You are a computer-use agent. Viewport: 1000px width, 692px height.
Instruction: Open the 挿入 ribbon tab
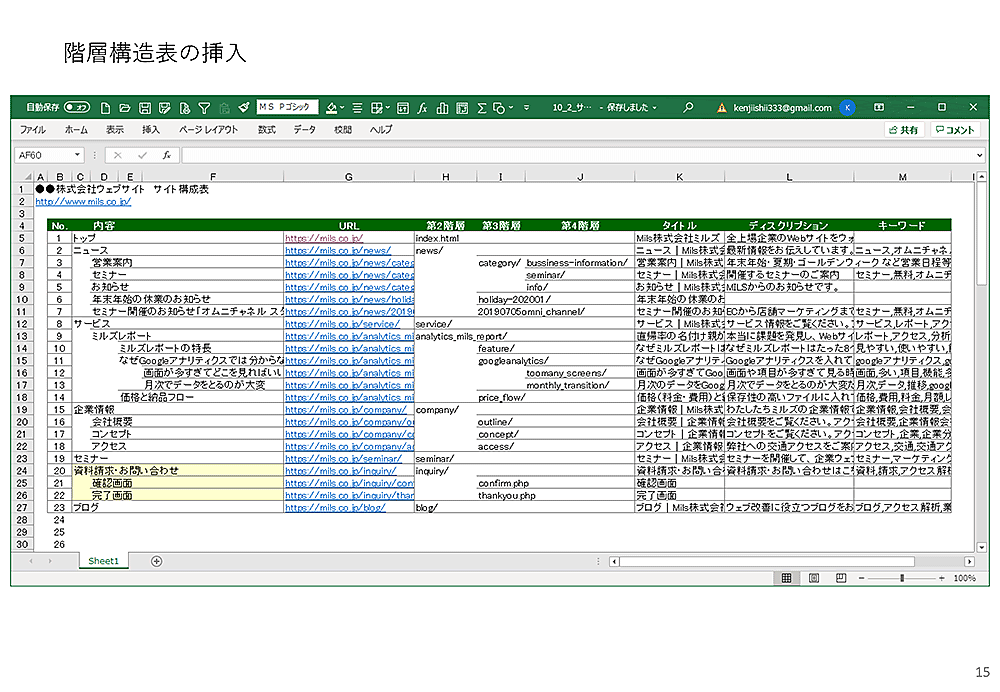[150, 130]
